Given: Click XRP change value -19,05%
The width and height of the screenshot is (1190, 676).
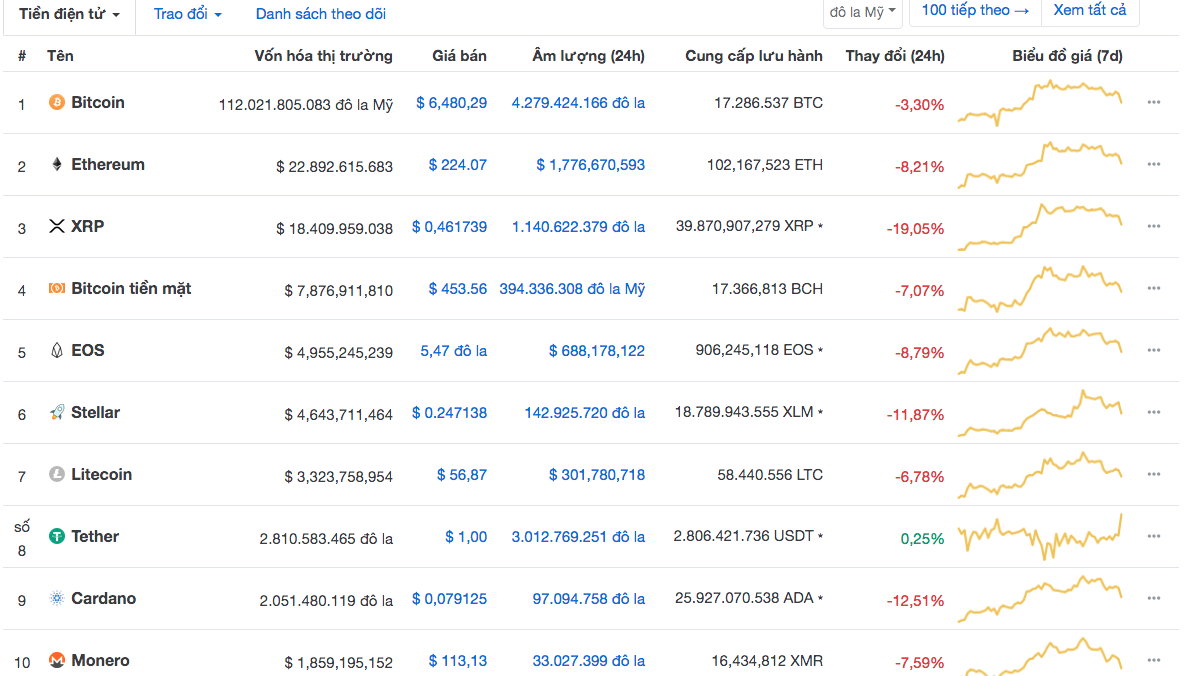Looking at the screenshot, I should (915, 228).
